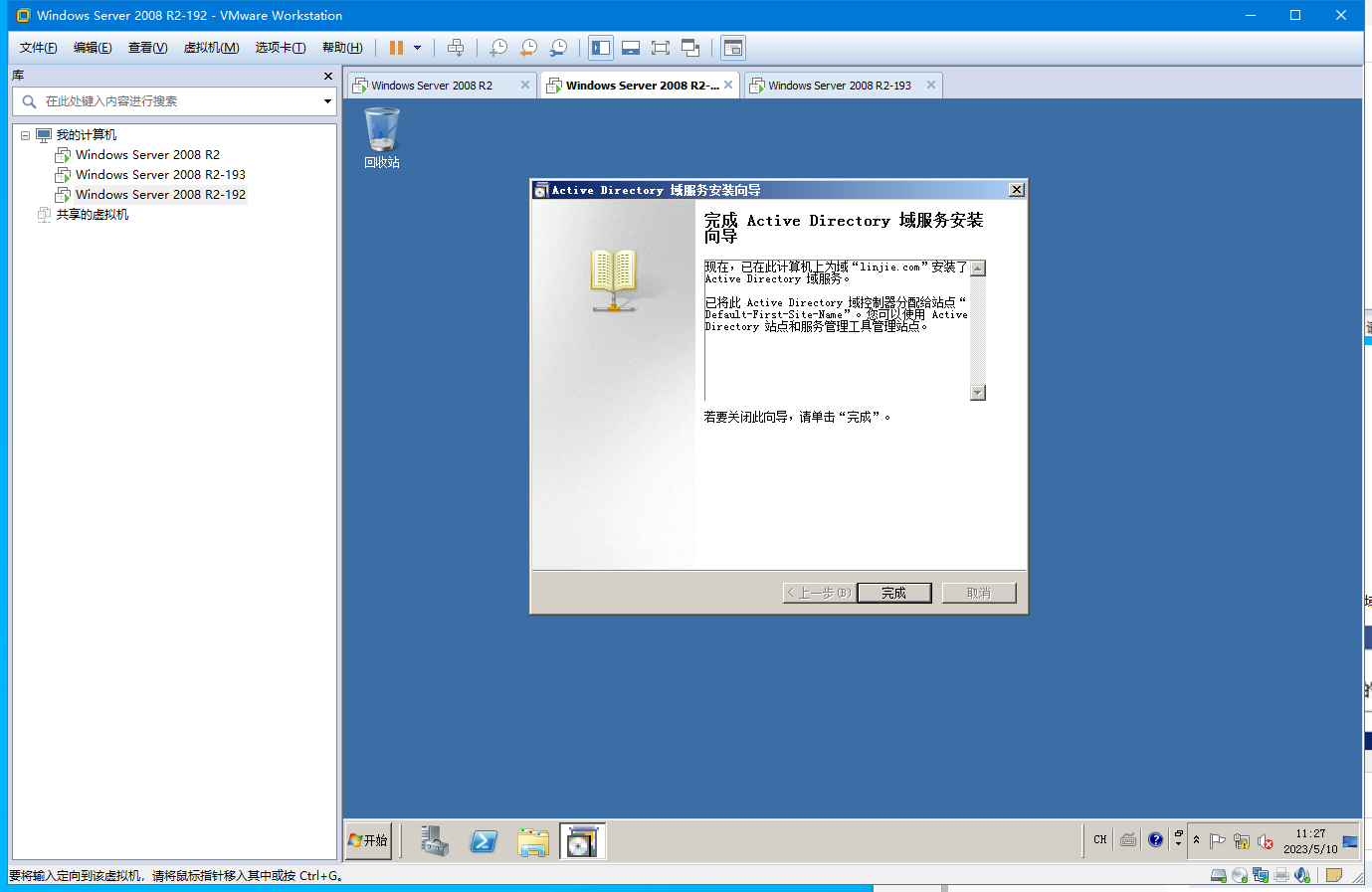Revert the virtual machine to its snapshot
The image size is (1372, 892).
(529, 48)
